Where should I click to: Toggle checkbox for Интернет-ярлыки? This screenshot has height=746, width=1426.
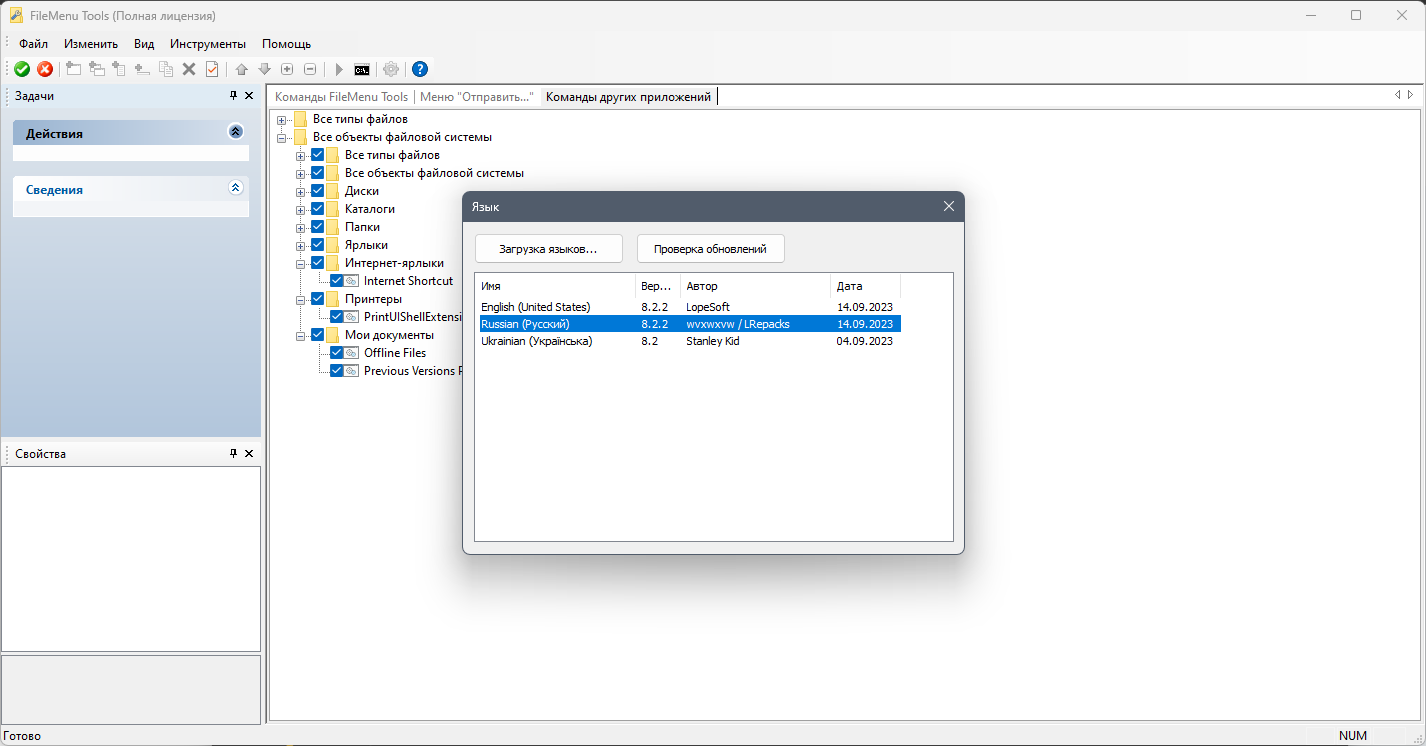tap(318, 263)
